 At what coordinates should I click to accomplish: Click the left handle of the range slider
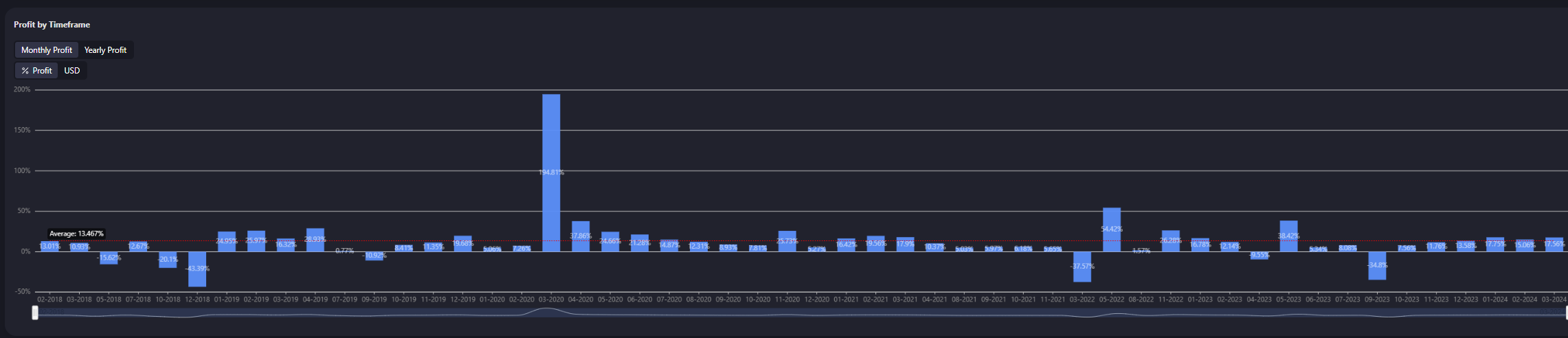pos(35,313)
